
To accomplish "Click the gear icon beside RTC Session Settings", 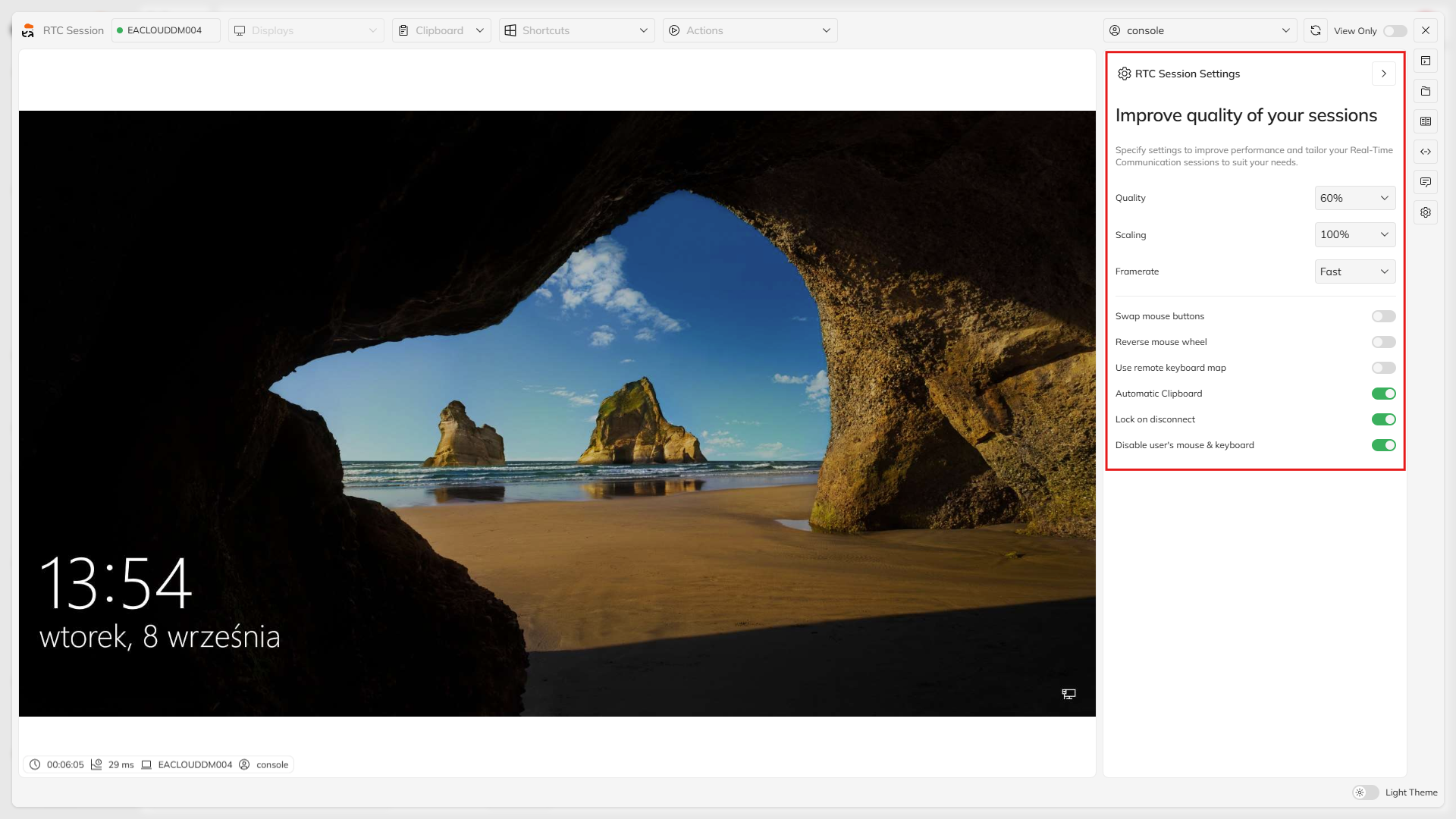I will pyautogui.click(x=1125, y=74).
